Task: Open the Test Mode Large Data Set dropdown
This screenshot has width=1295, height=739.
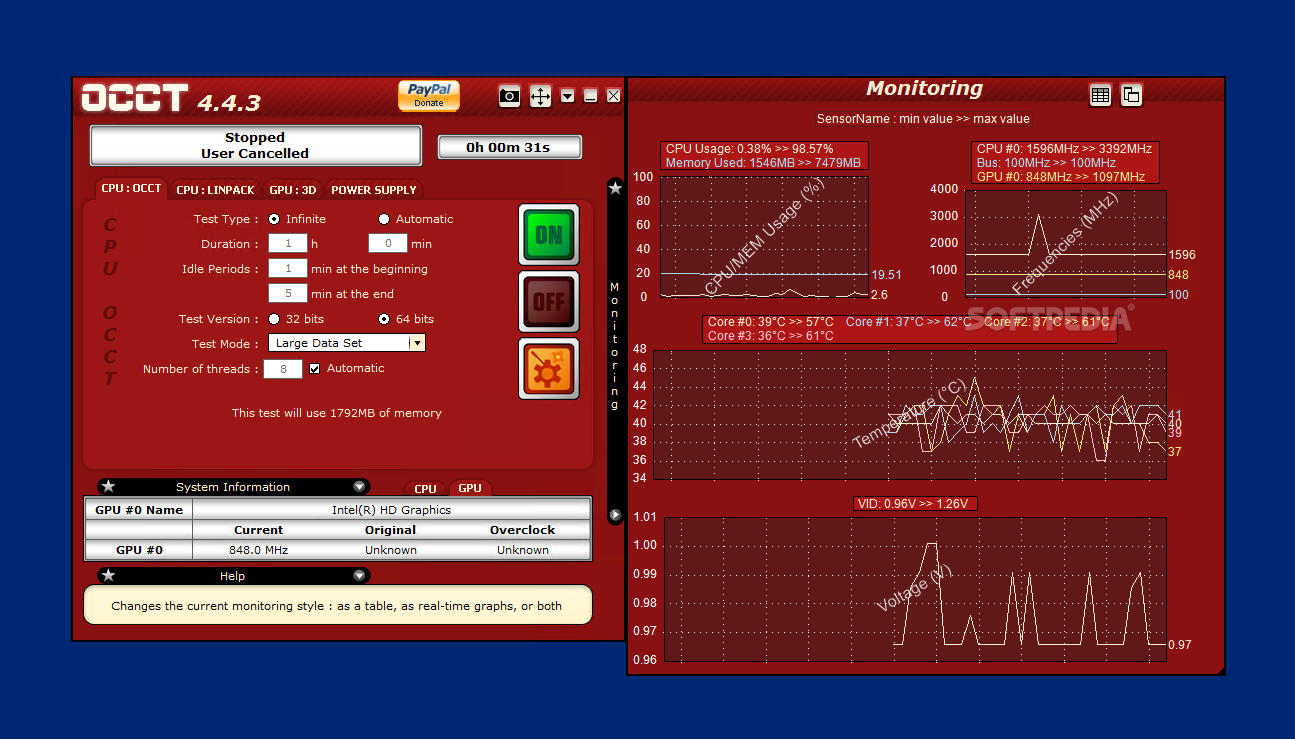Action: point(347,343)
